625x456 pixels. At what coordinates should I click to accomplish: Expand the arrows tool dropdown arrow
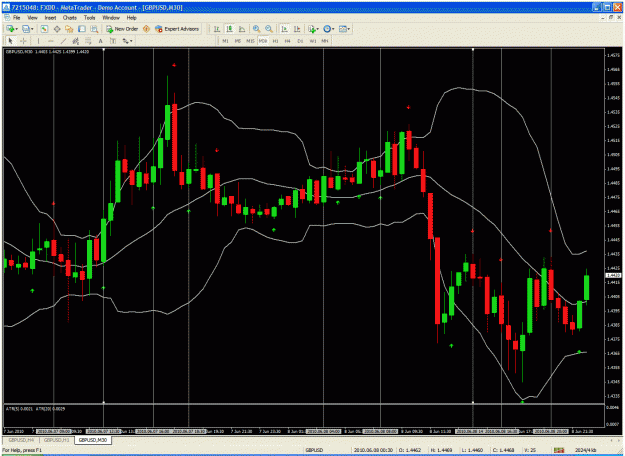click(x=131, y=41)
